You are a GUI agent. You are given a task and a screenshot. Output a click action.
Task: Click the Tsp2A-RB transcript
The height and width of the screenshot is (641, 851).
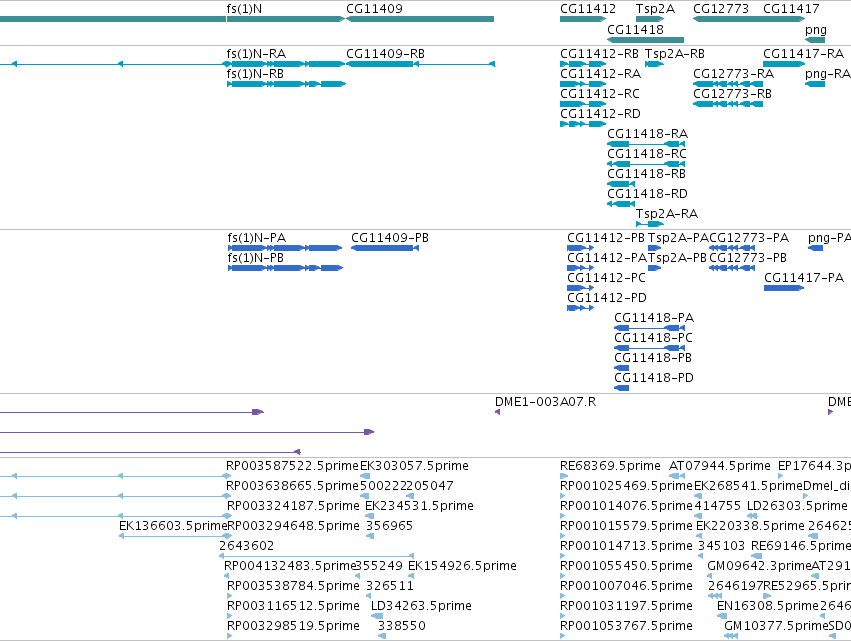[655, 64]
